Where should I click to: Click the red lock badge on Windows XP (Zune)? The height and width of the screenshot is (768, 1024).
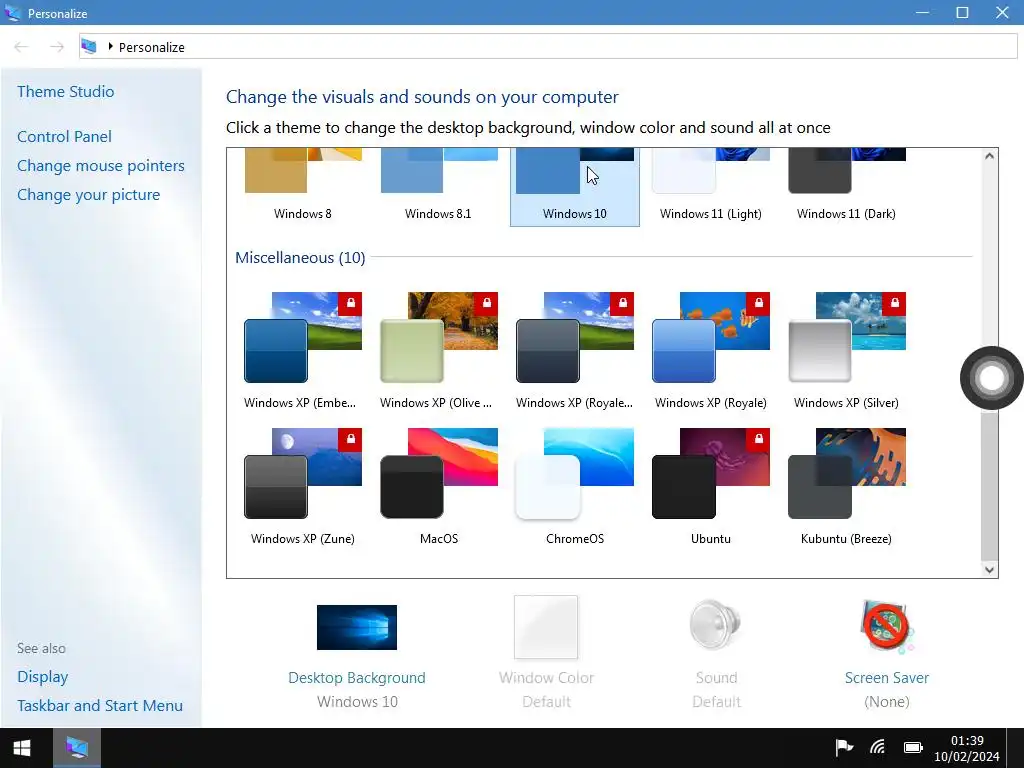click(350, 440)
